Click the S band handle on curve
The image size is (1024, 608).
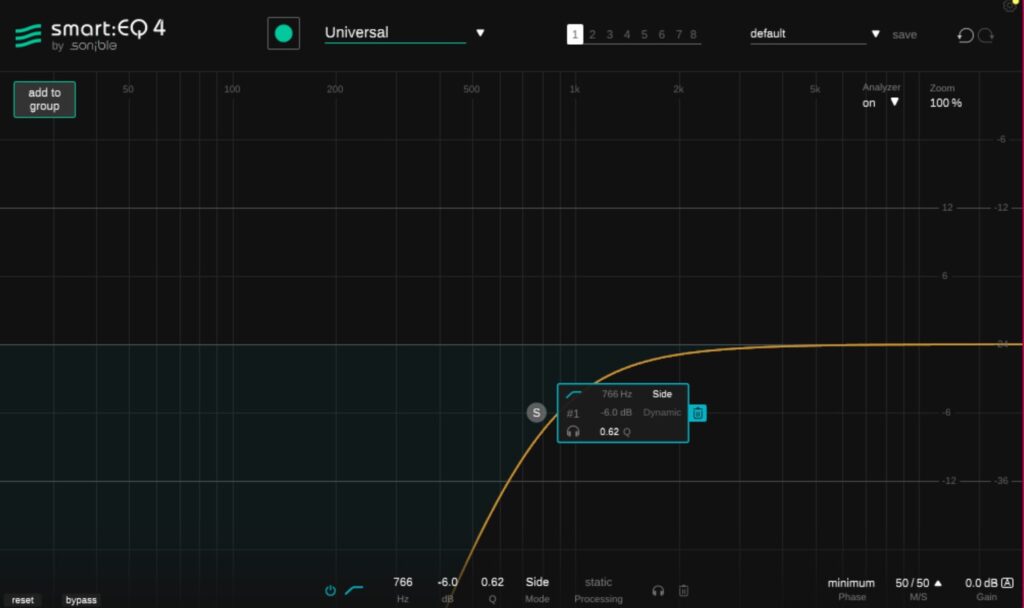click(x=537, y=413)
